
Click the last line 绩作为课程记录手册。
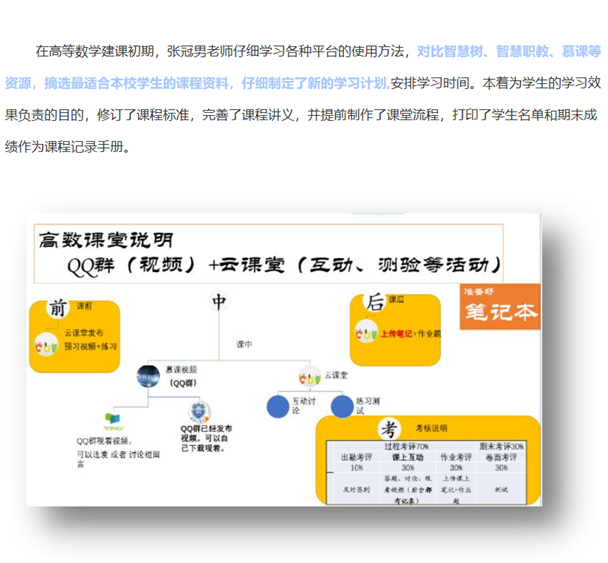tap(68, 147)
